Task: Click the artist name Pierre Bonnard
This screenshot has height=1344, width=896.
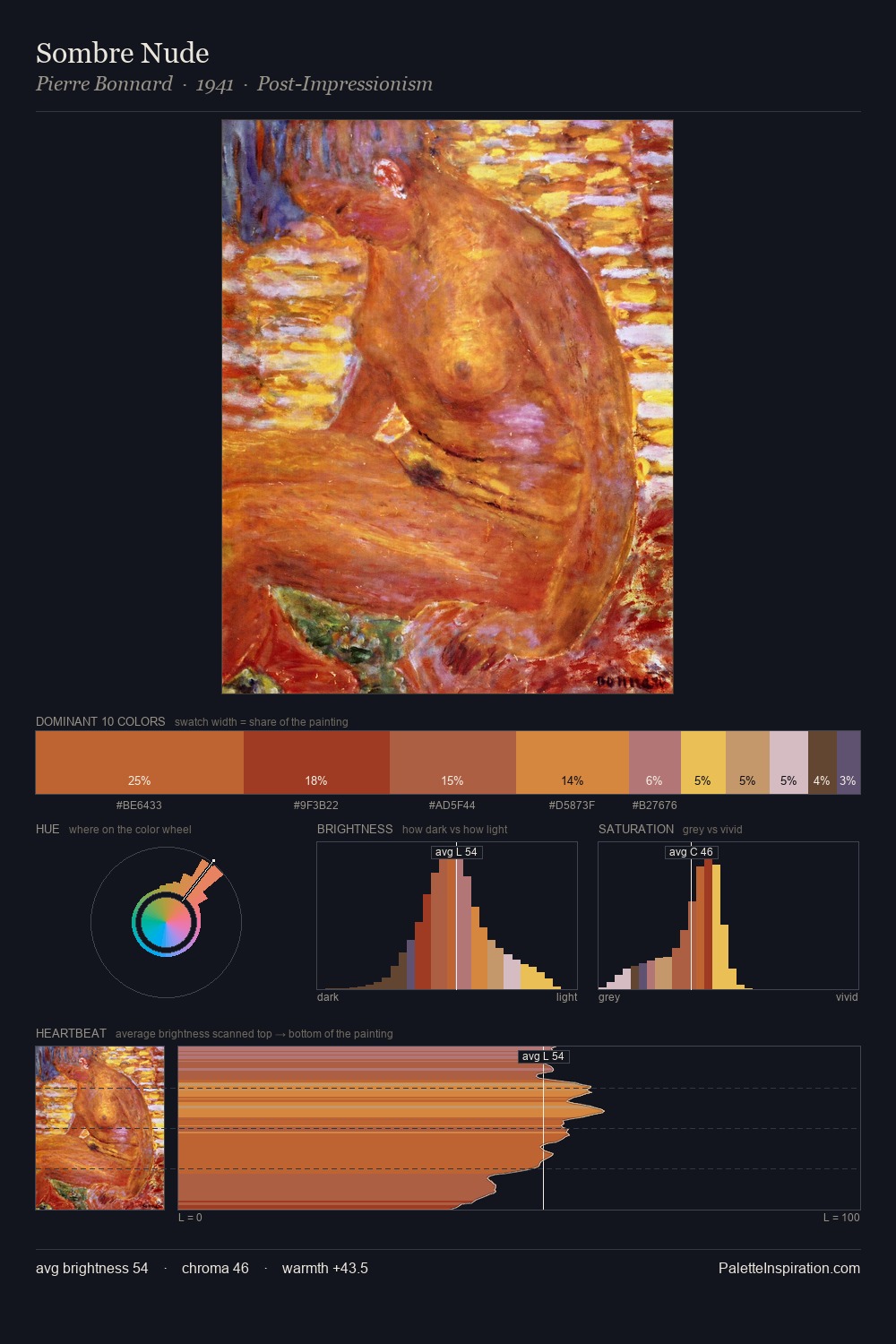Action: [104, 83]
